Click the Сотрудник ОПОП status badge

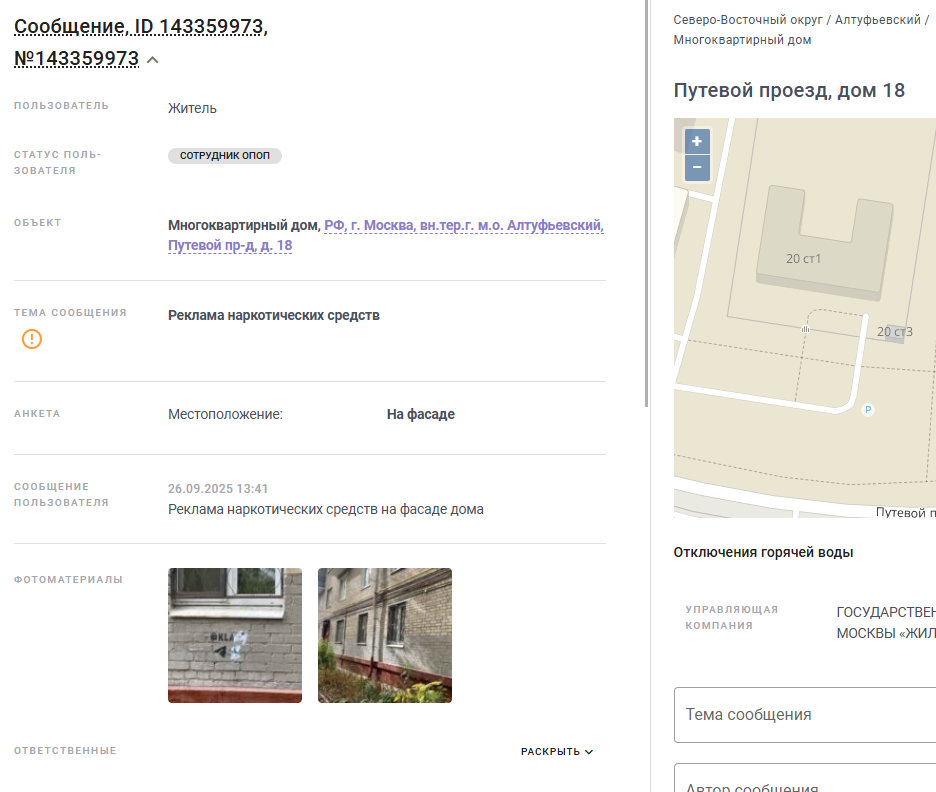(224, 156)
